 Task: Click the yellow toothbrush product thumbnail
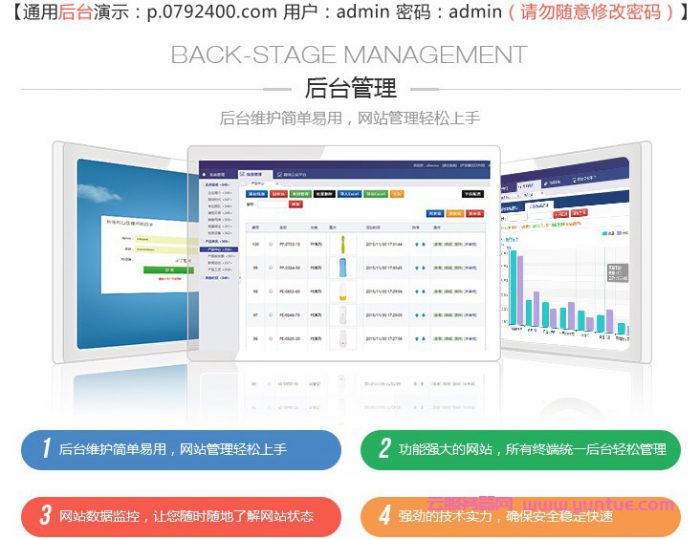(x=343, y=243)
